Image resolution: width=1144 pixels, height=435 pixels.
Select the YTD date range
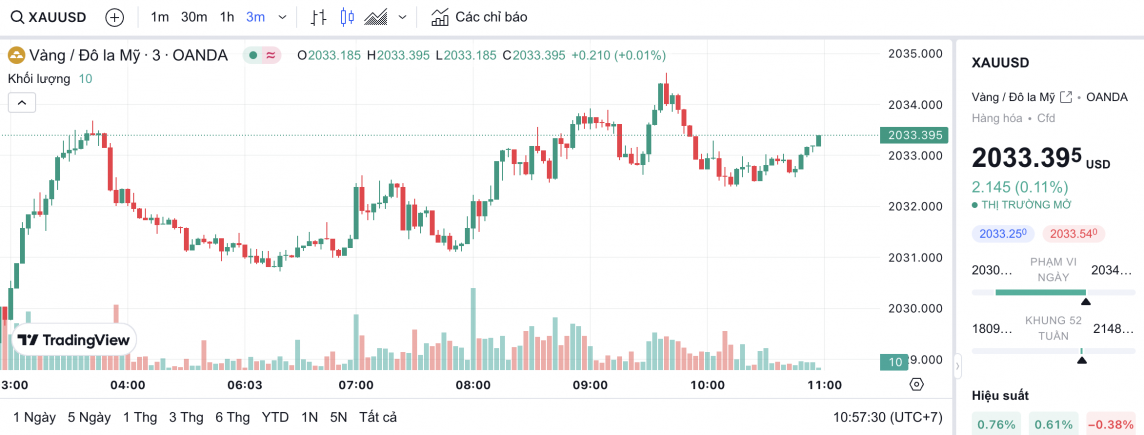pyautogui.click(x=275, y=417)
